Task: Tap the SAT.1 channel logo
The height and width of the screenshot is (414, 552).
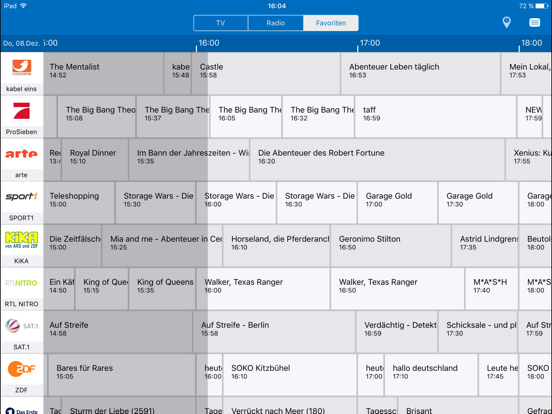Action: [22, 326]
